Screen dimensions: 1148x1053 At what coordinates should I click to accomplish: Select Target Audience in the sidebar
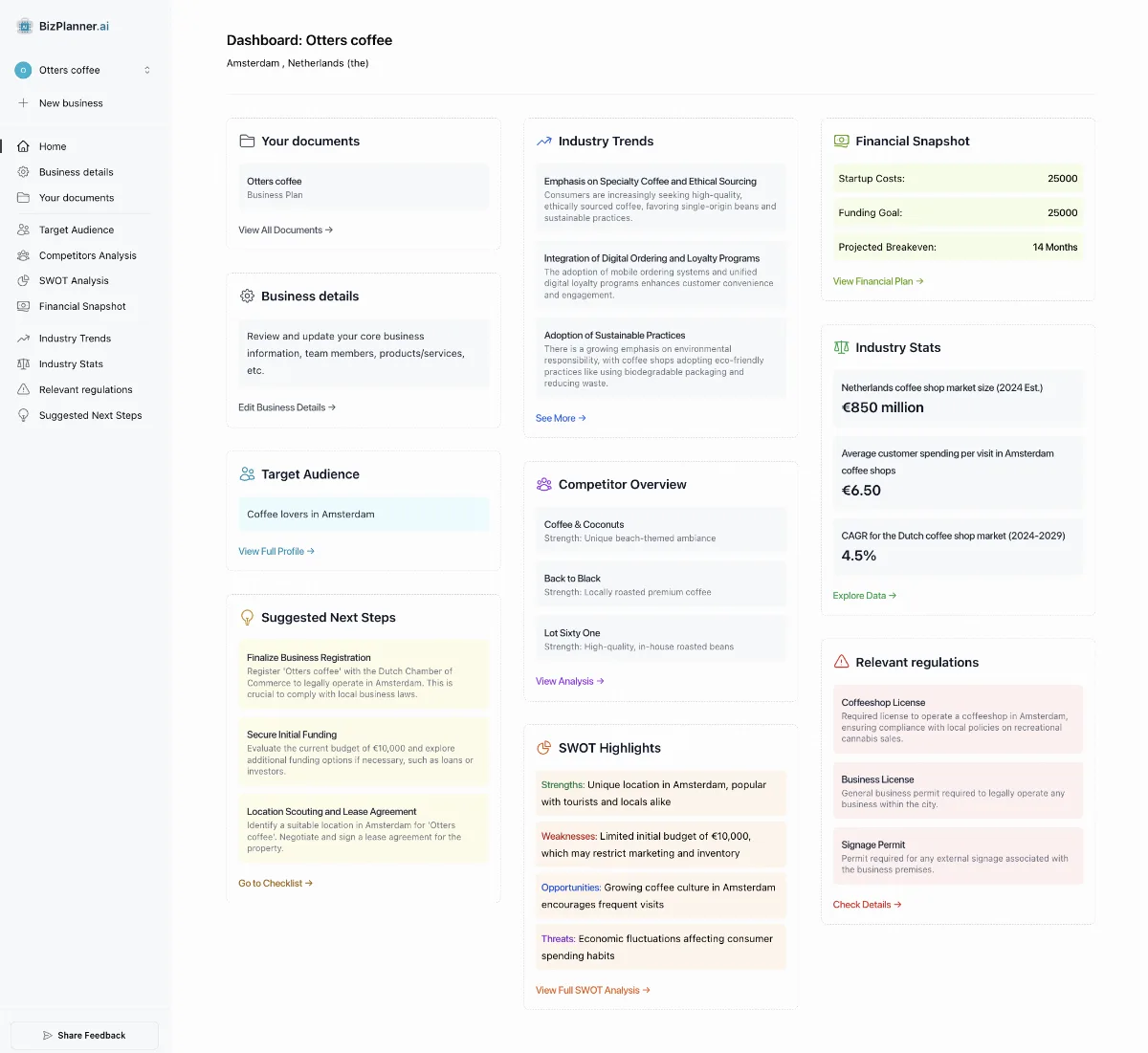[77, 230]
